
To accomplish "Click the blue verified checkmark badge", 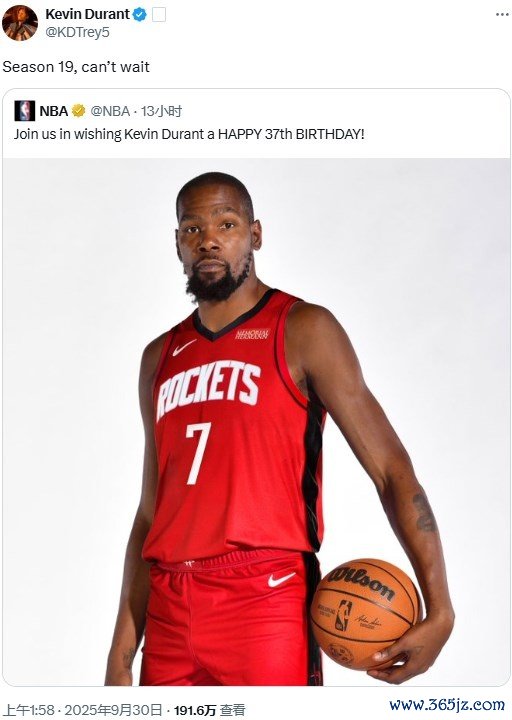I will 140,15.
